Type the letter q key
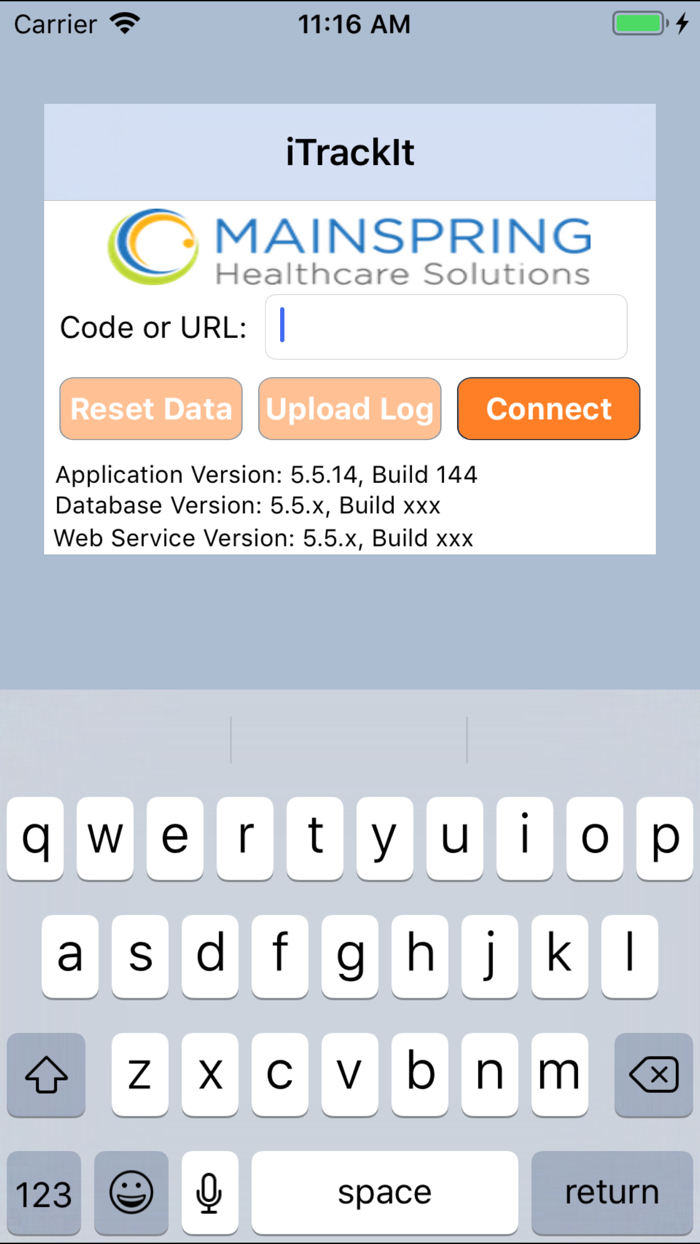 pos(36,838)
